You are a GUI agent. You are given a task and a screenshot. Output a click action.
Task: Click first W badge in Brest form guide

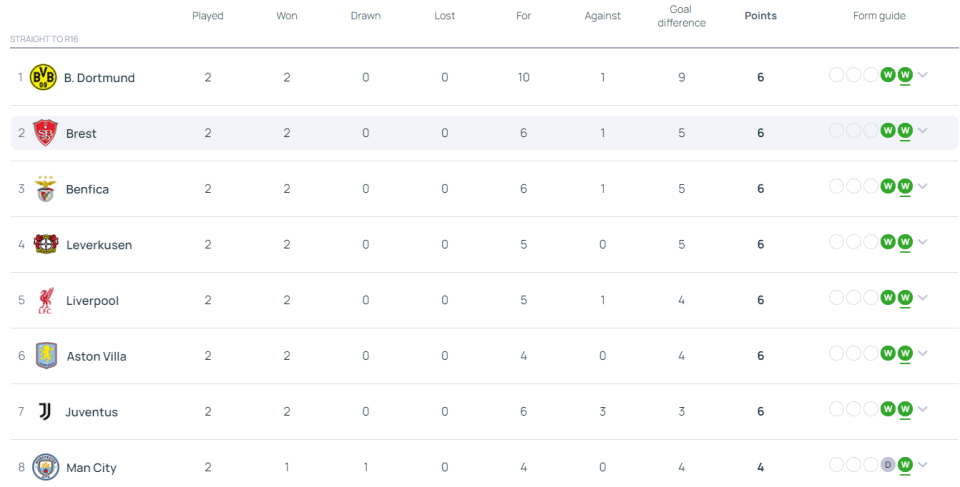pos(888,131)
